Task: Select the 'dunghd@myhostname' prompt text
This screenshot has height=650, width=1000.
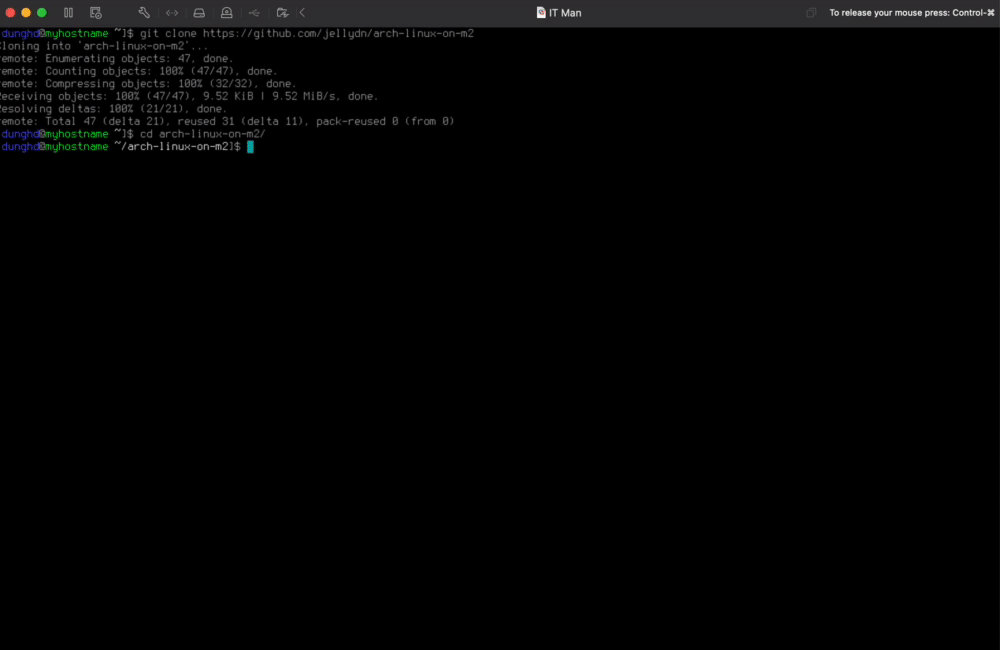Action: coord(55,33)
